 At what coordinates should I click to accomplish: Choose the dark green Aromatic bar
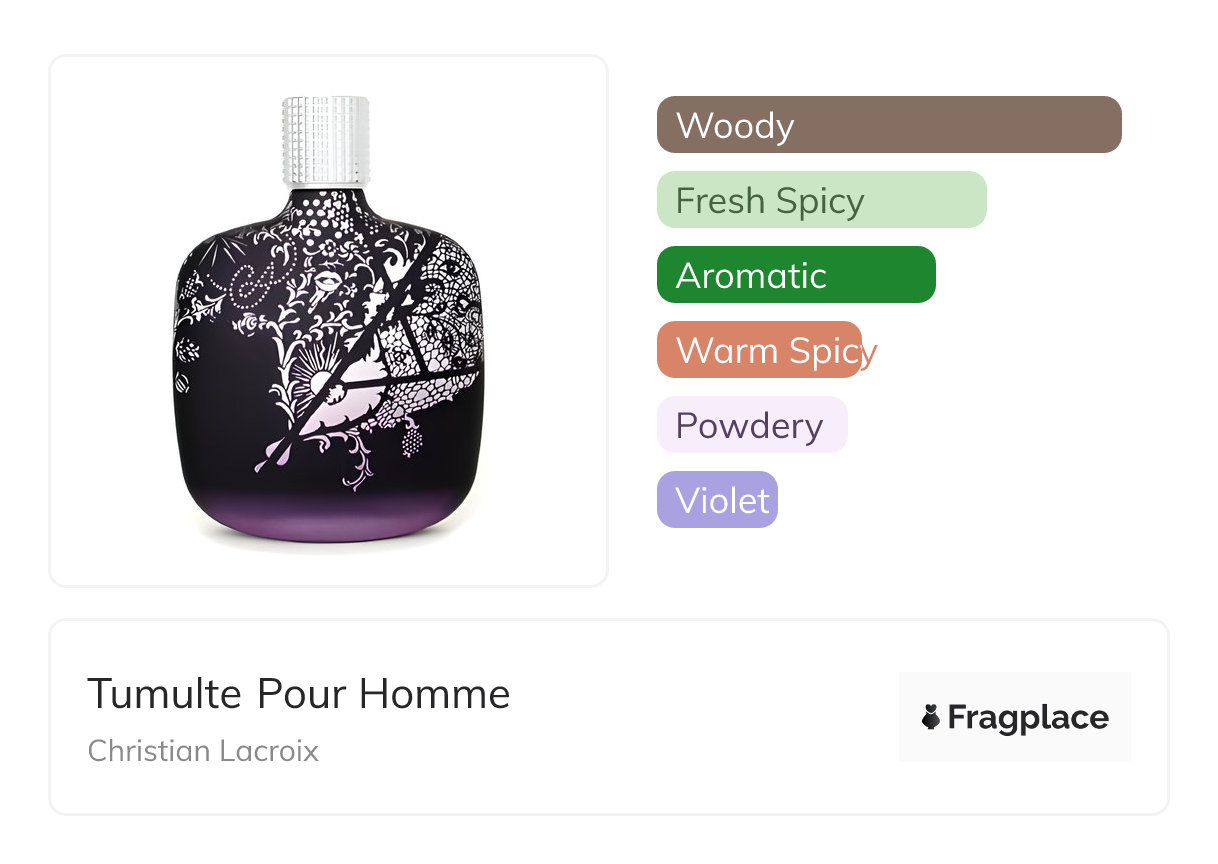(x=796, y=275)
